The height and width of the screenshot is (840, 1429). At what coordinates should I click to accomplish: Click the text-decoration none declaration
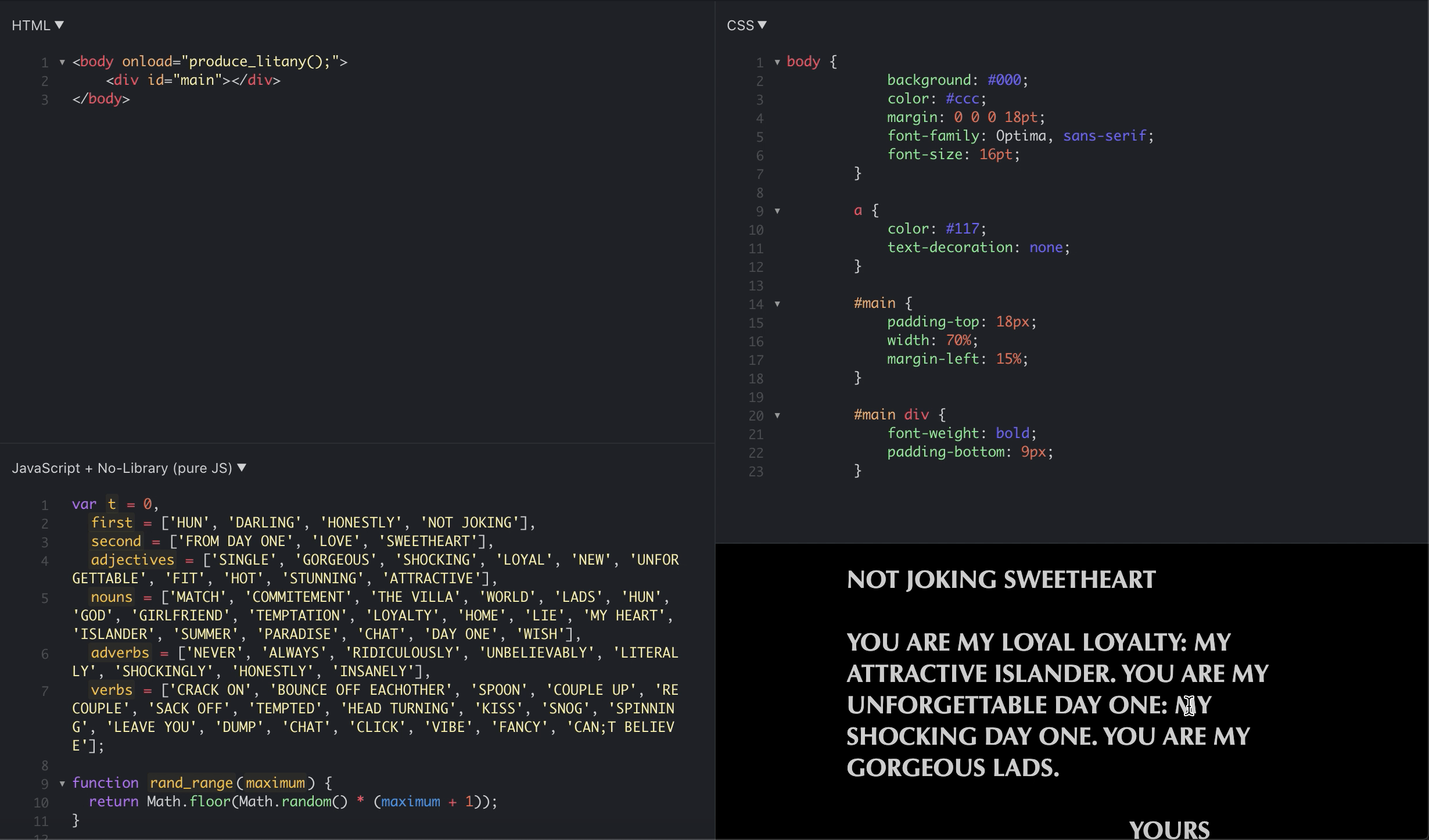978,247
